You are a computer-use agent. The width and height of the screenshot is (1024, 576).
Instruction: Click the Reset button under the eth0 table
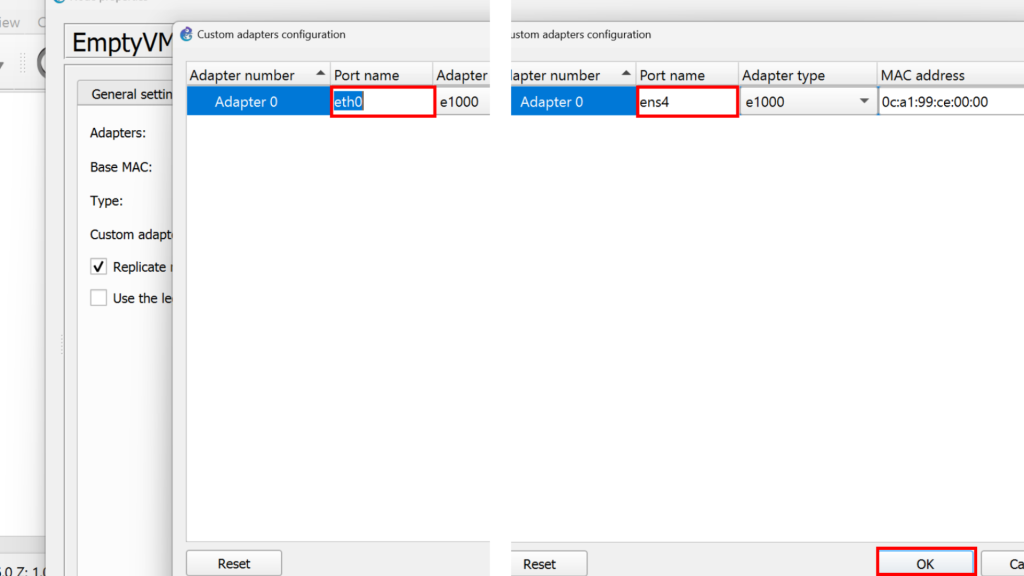(234, 564)
